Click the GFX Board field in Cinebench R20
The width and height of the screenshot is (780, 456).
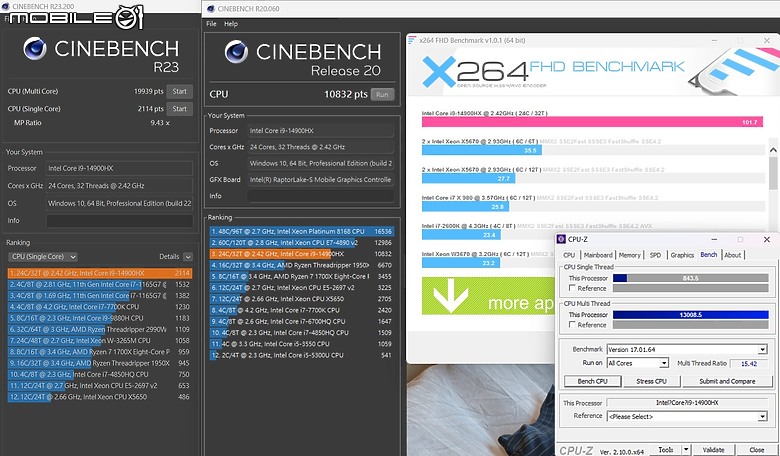321,180
